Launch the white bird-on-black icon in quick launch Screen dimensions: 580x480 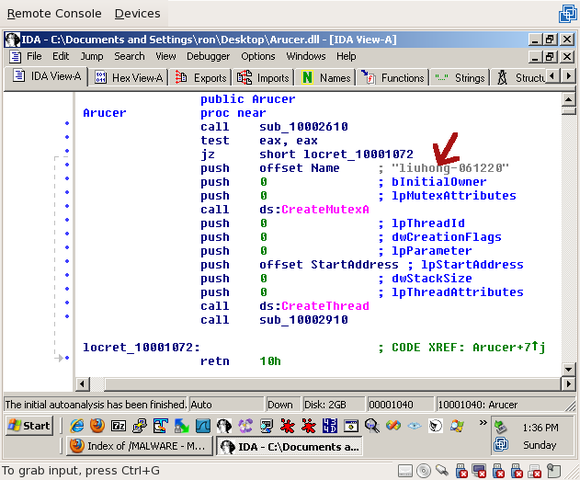tap(435, 426)
